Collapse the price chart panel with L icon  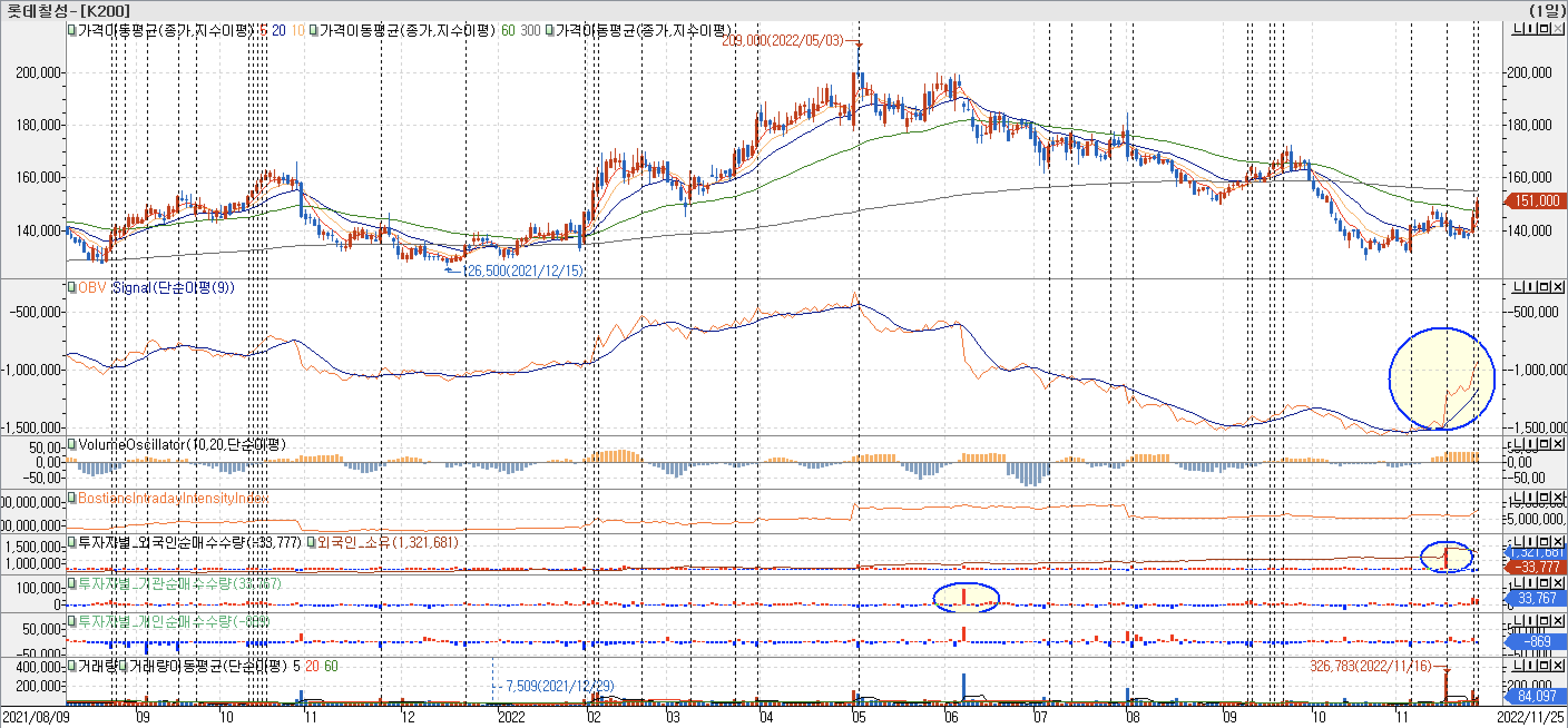click(1518, 28)
